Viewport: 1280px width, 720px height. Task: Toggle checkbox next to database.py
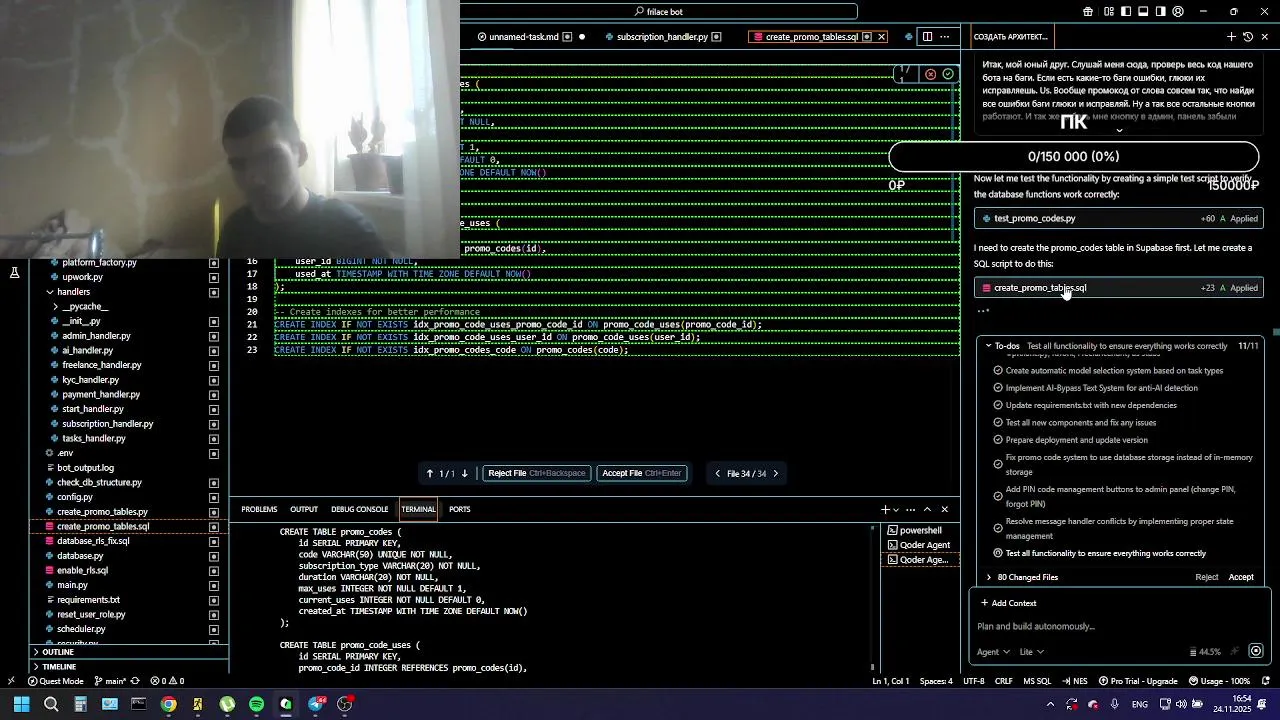point(214,556)
